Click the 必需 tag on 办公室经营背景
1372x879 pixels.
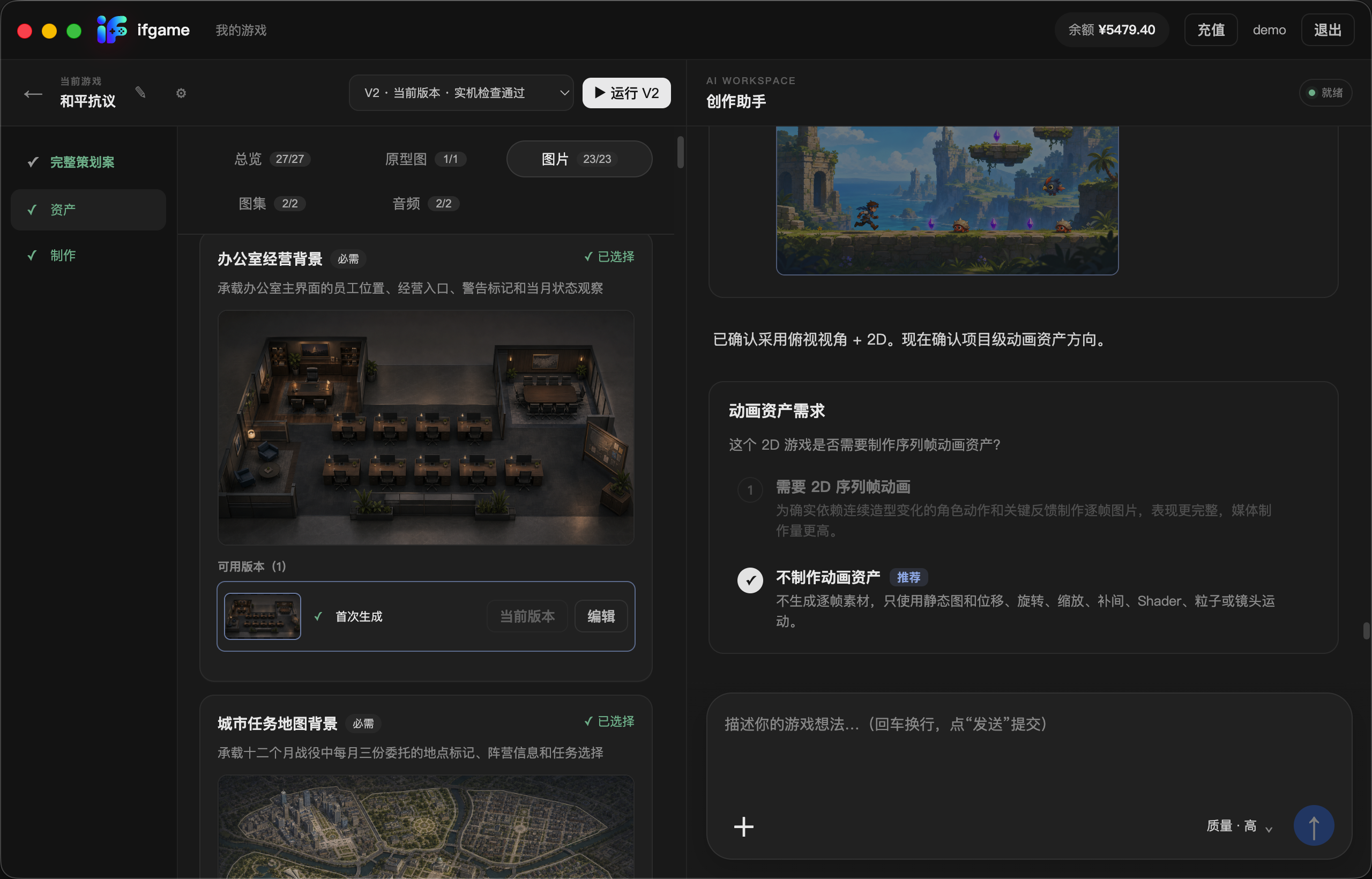pyautogui.click(x=348, y=259)
